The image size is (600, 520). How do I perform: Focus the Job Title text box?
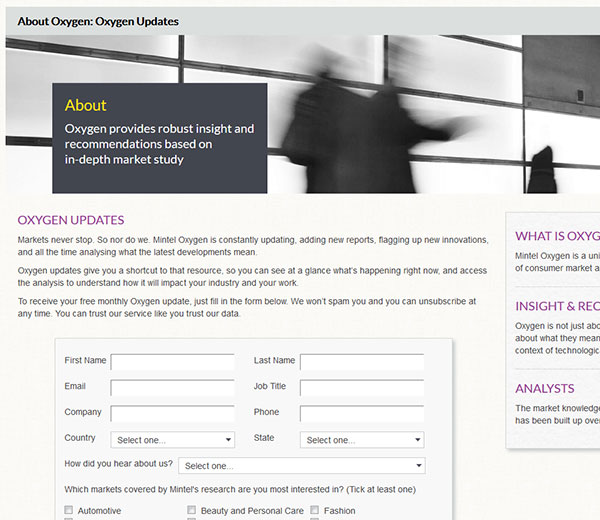point(362,388)
